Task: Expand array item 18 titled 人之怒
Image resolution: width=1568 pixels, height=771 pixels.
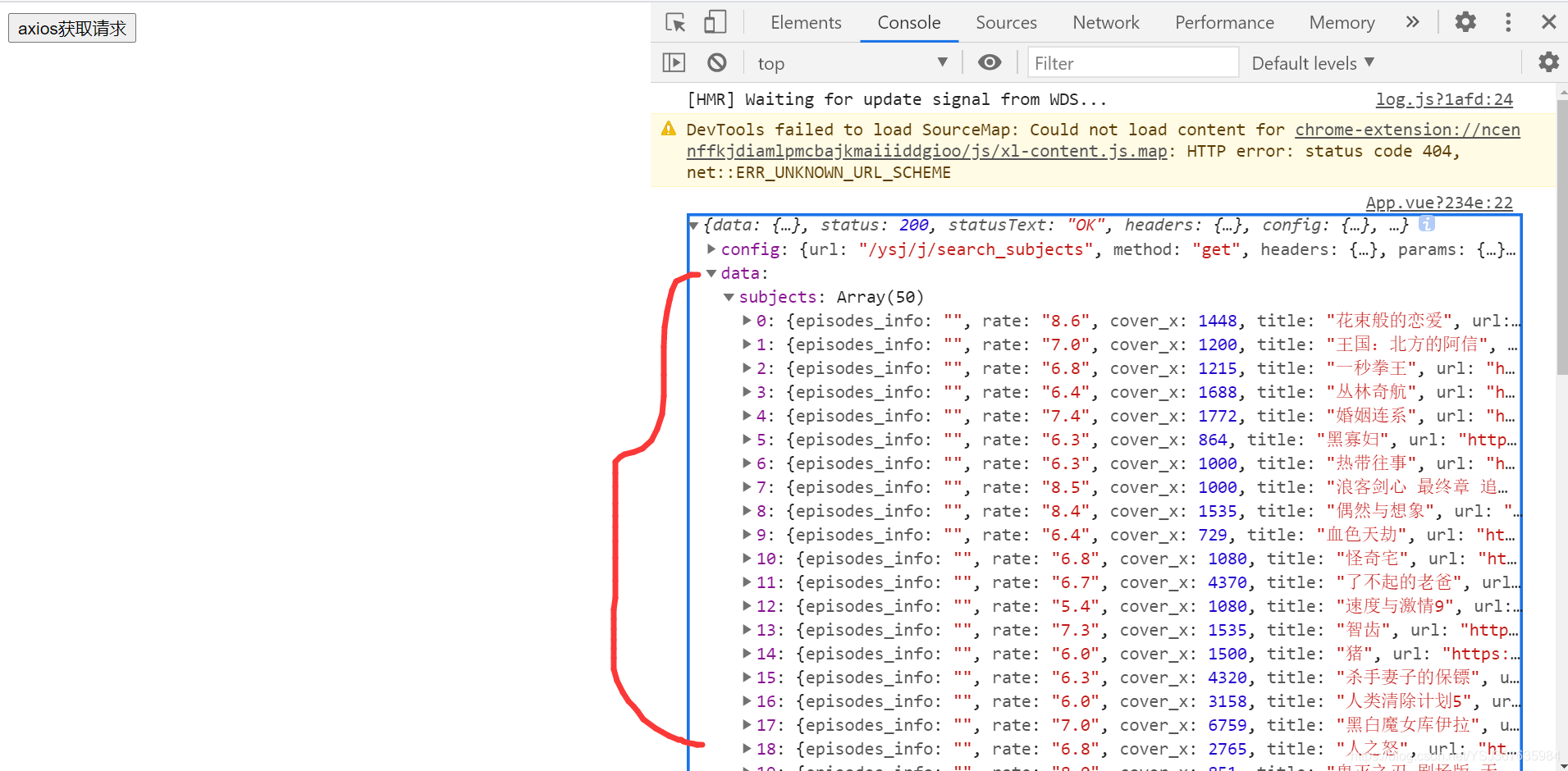Action: [747, 749]
